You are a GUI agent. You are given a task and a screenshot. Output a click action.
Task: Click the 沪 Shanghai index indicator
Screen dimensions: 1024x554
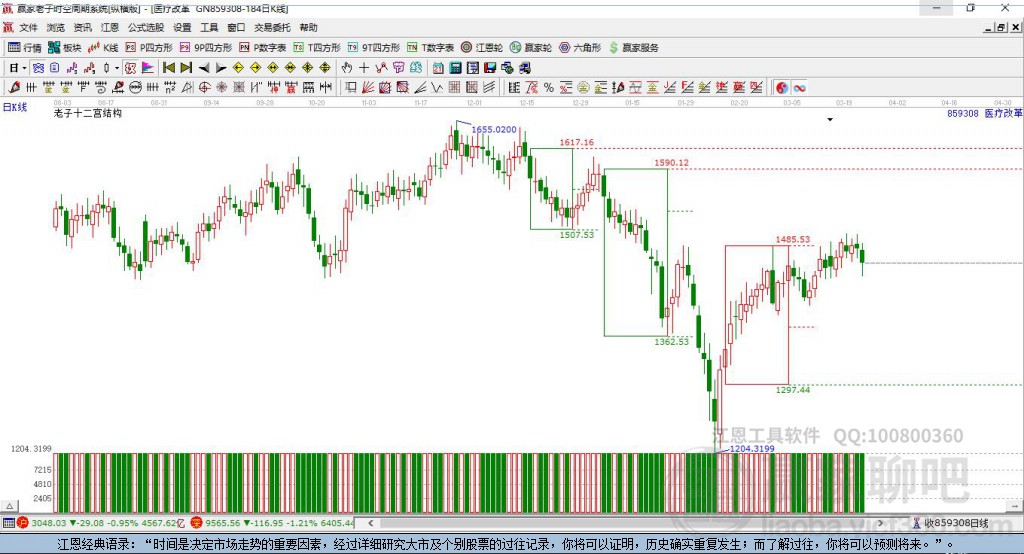[22, 523]
